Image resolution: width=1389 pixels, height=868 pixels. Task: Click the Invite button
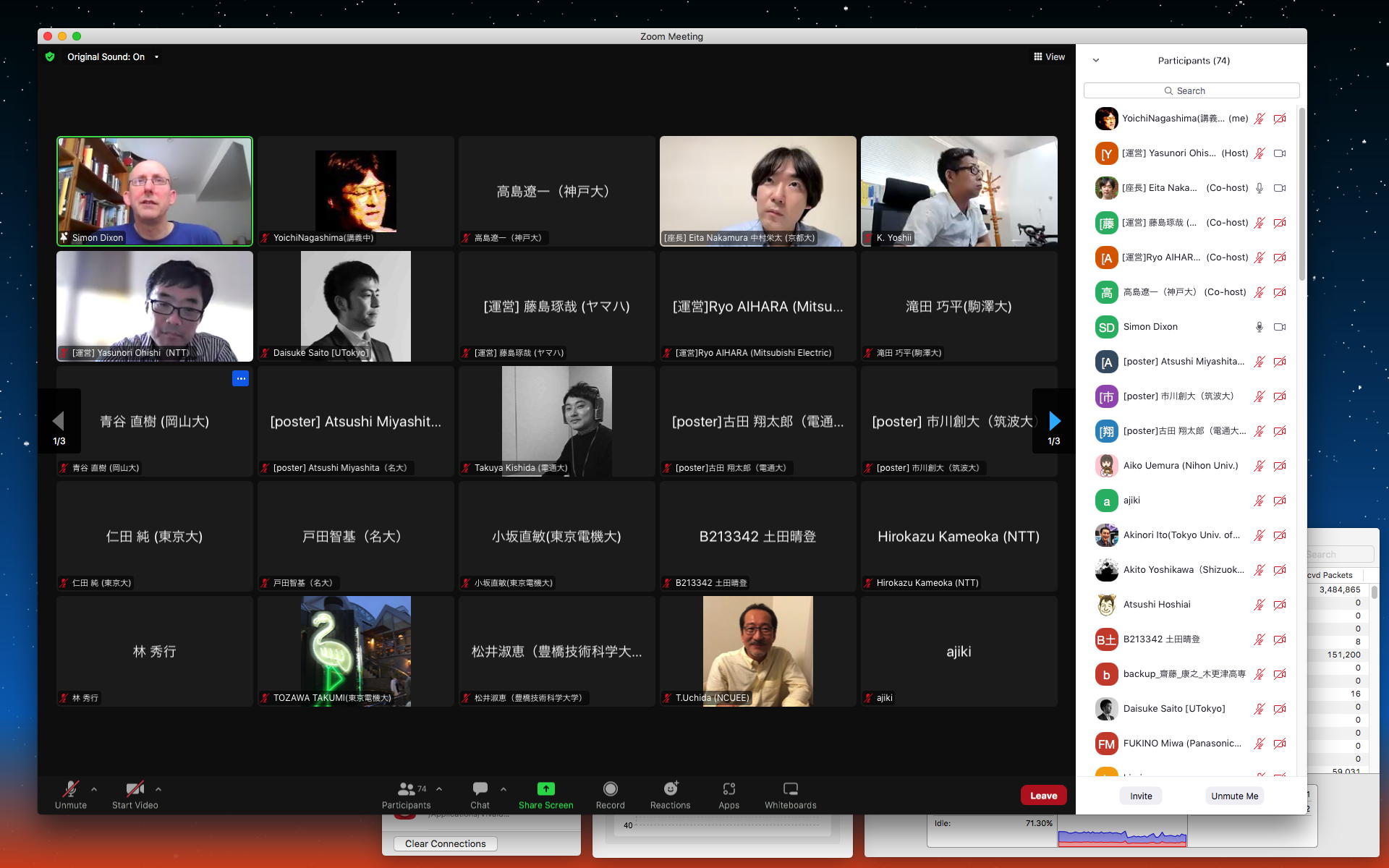[x=1141, y=796]
